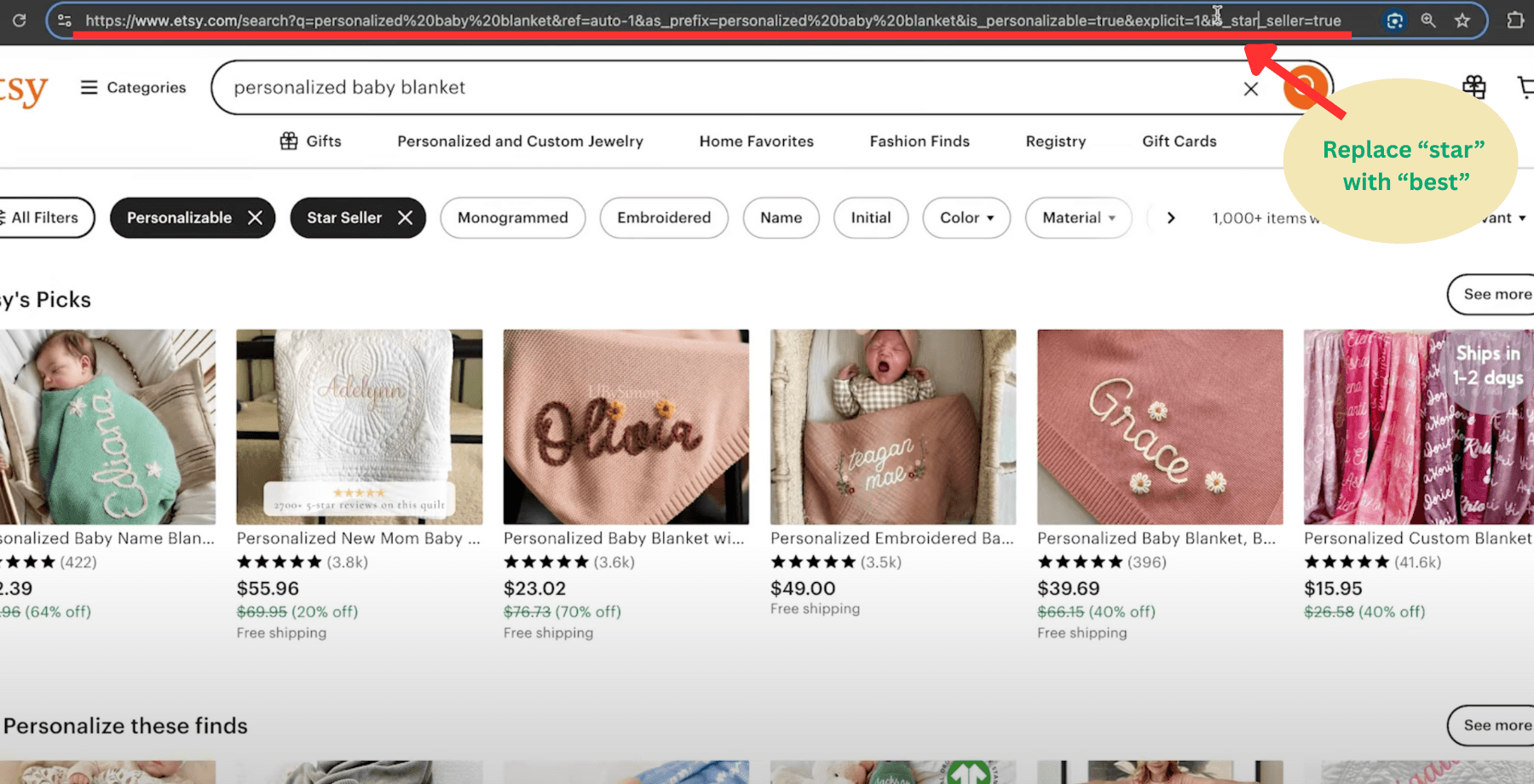1534x784 pixels.
Task: Open the pink custom name blankets thumbnail
Action: [x=1419, y=427]
